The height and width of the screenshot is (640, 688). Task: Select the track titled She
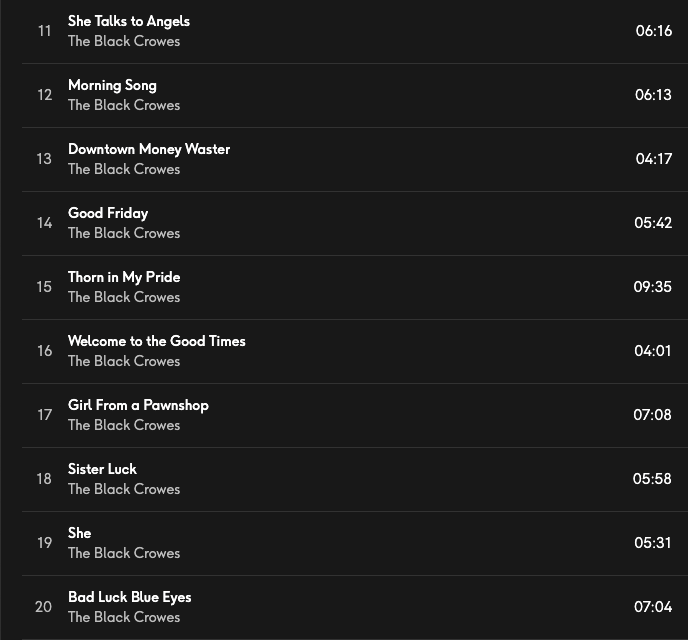pyautogui.click(x=79, y=533)
